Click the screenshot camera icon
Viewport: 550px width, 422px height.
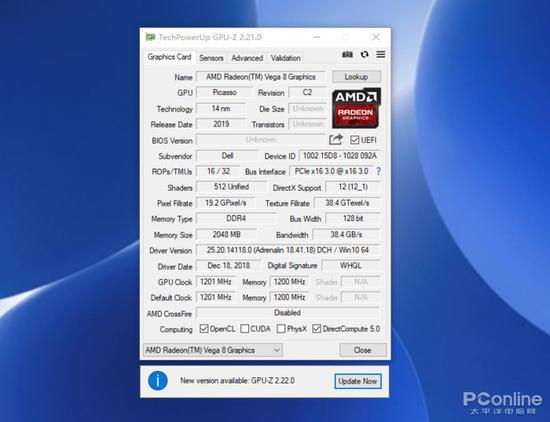pos(347,54)
